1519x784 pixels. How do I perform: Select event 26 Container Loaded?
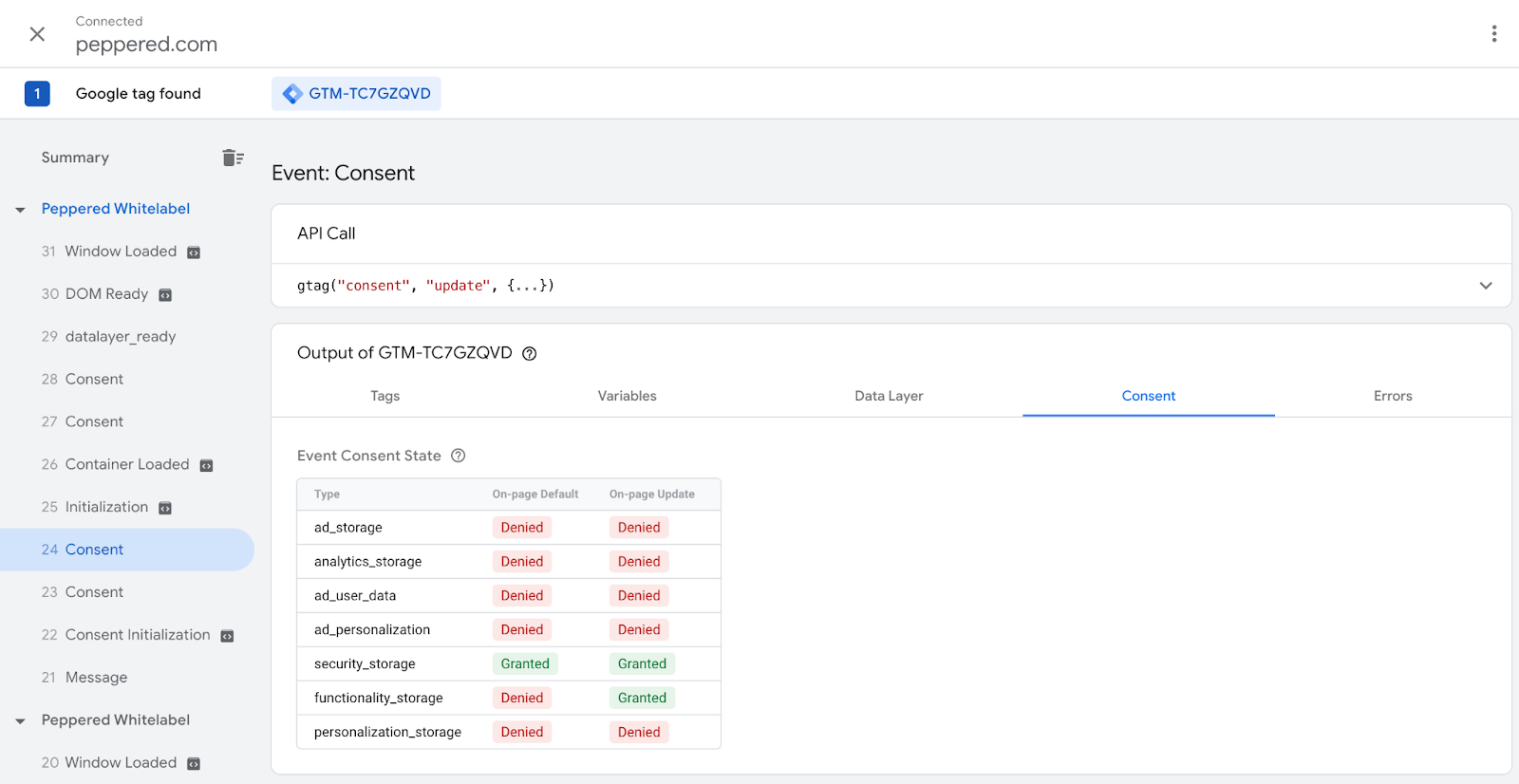115,465
